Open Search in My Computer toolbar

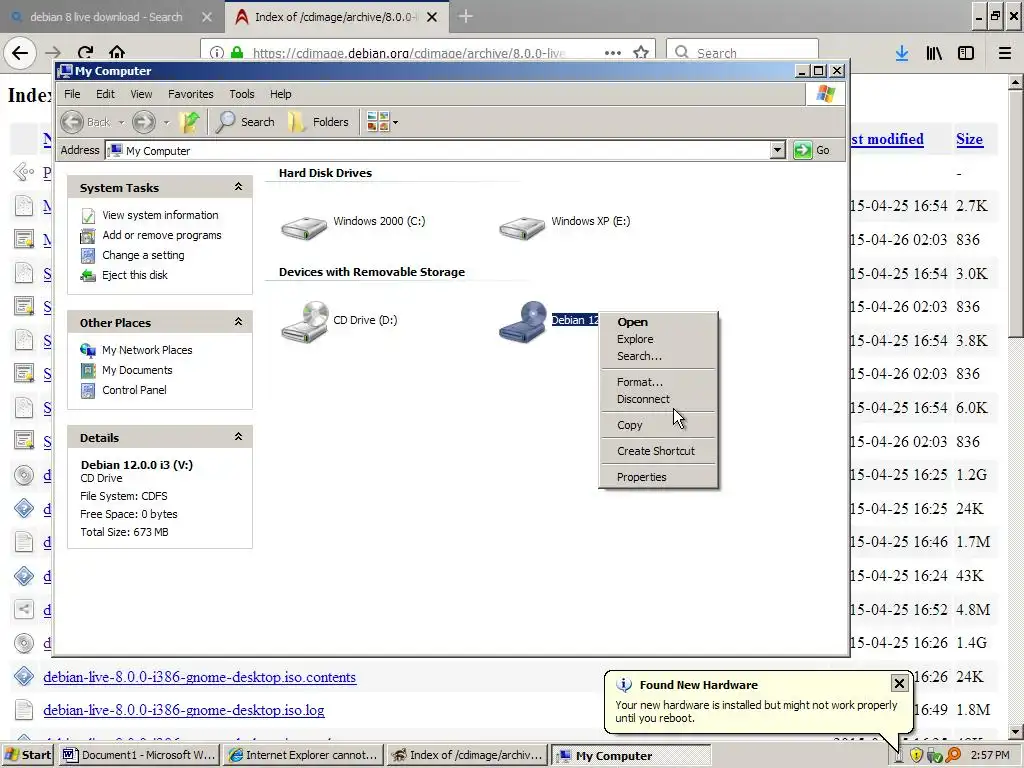pyautogui.click(x=246, y=122)
